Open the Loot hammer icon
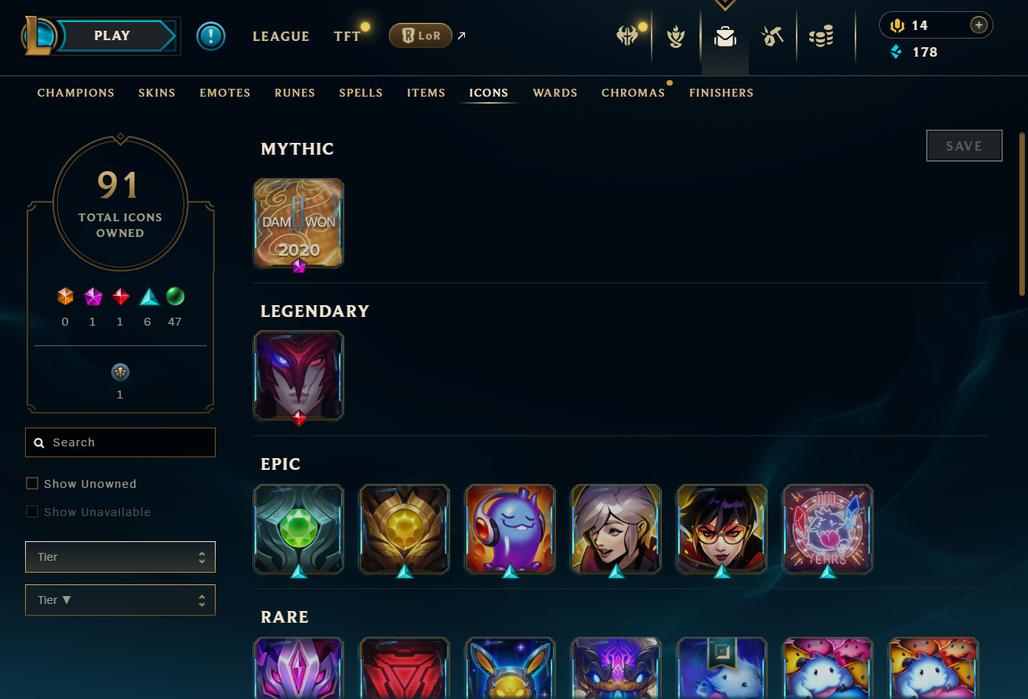 point(772,36)
